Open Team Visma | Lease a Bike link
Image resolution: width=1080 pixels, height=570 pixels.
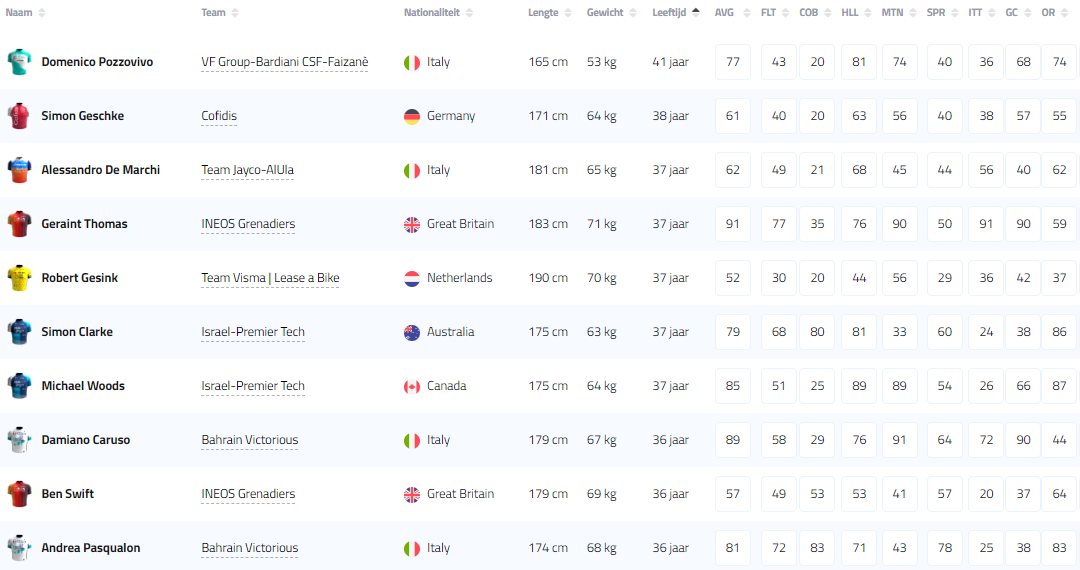point(270,278)
